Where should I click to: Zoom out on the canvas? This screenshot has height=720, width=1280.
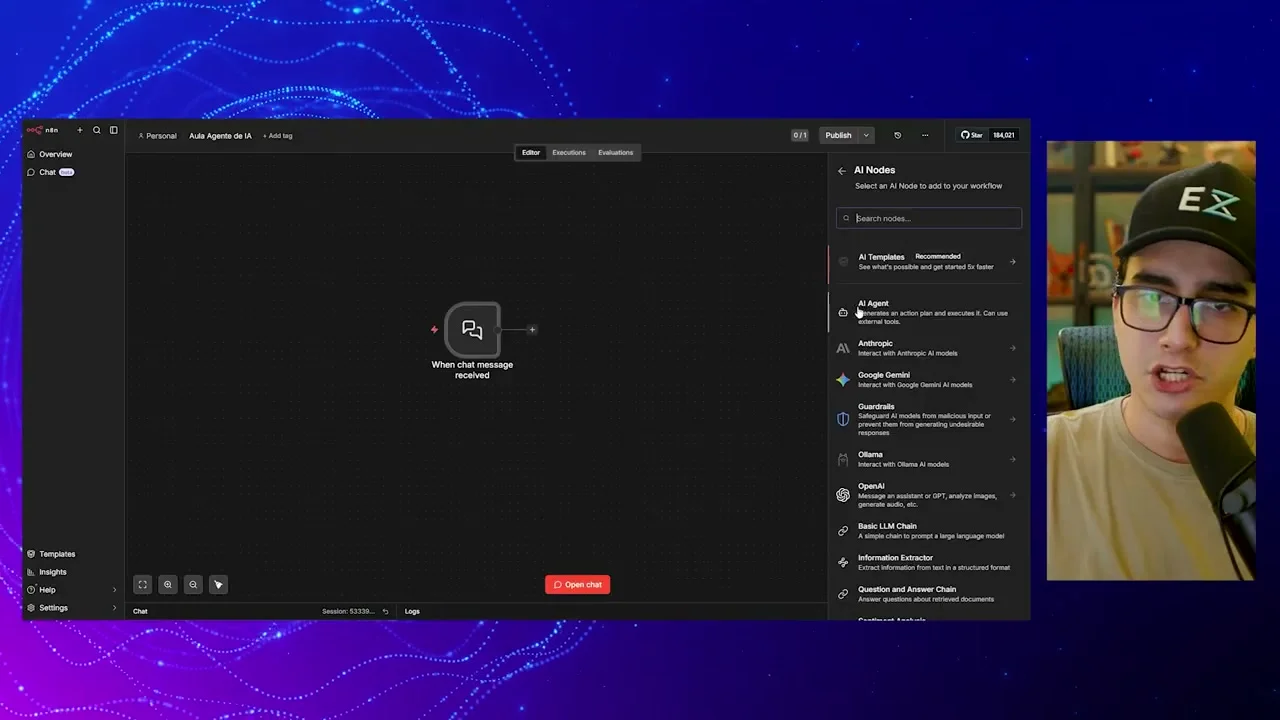click(x=193, y=585)
